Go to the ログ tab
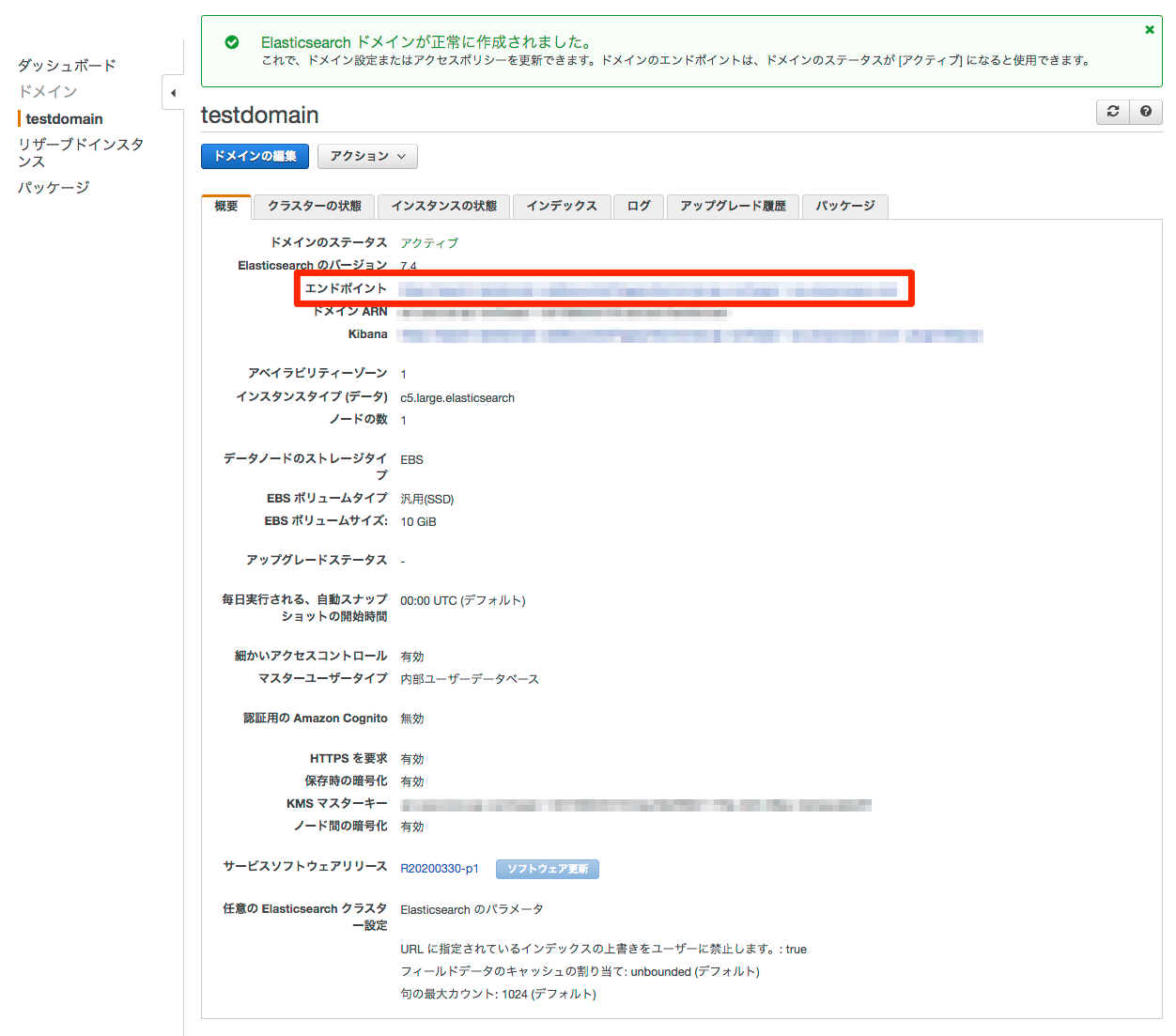The width and height of the screenshot is (1176, 1036). pyautogui.click(x=639, y=207)
